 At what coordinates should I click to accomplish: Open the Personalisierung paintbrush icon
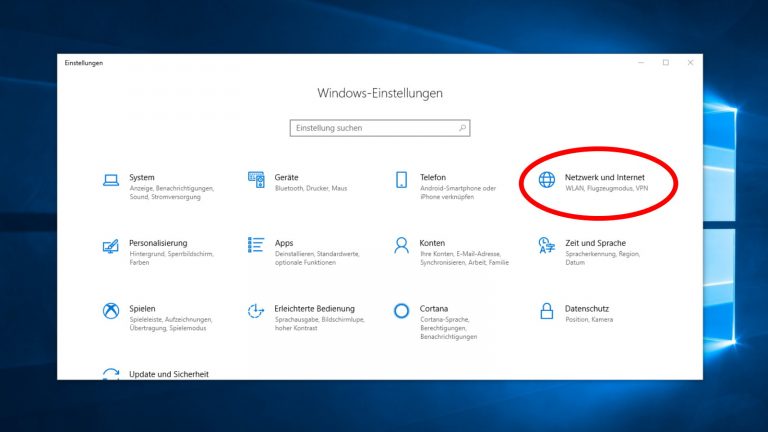111,246
